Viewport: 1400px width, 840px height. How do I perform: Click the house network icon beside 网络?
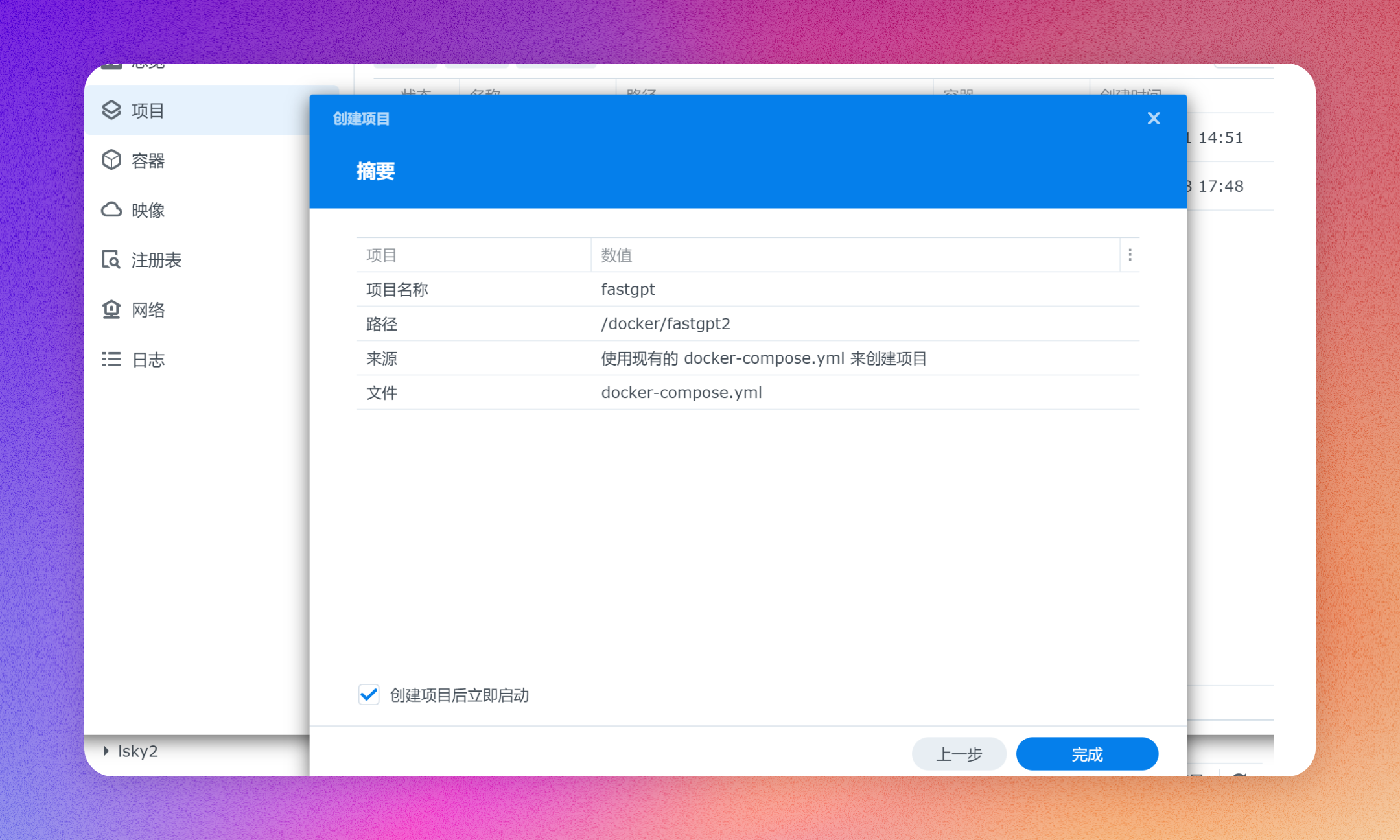(111, 309)
